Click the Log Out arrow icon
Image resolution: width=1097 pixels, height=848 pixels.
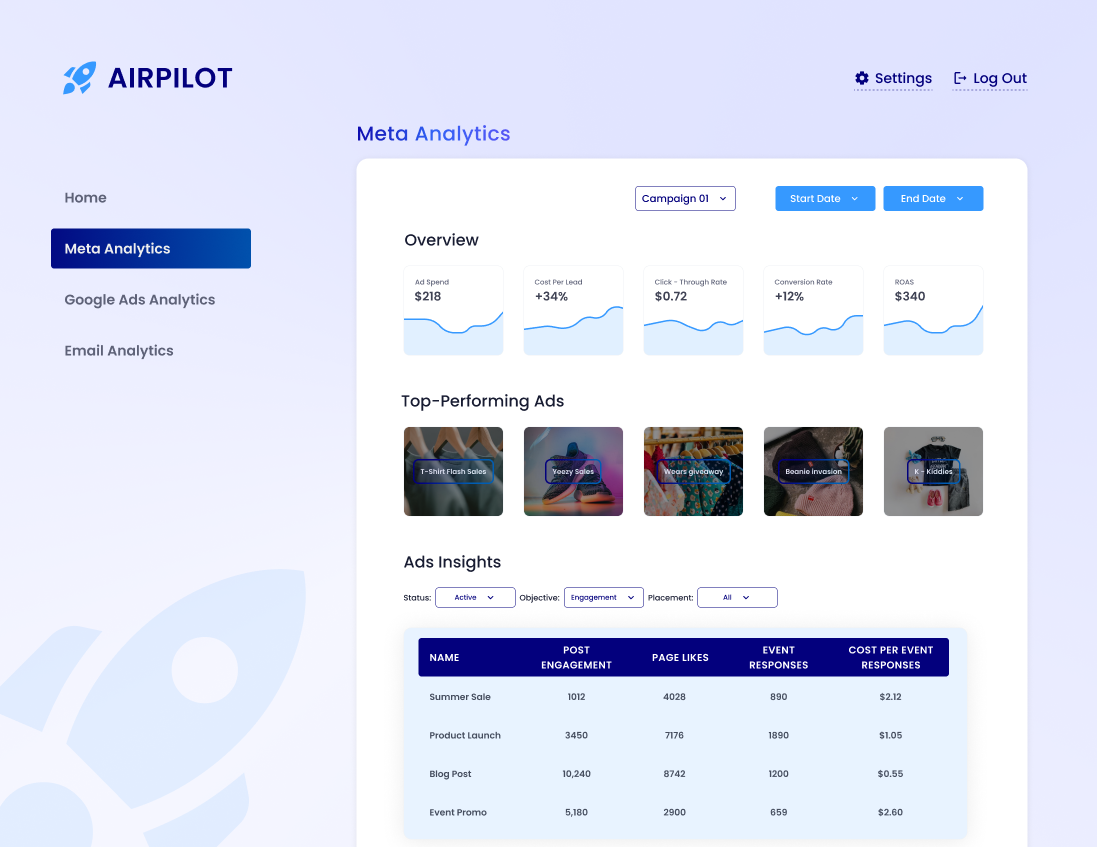pyautogui.click(x=960, y=78)
